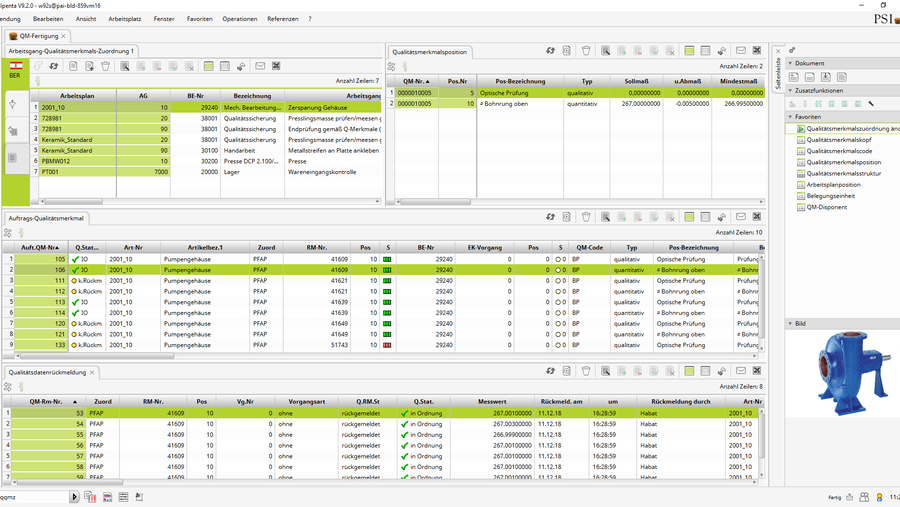Toggle green table view in Qualitätsmerkmalsposition toolbar
Image resolution: width=900 pixels, height=507 pixels.
pos(689,50)
